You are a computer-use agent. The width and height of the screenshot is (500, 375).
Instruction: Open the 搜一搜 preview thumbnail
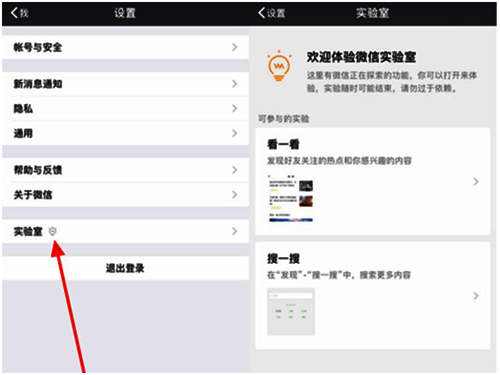point(291,312)
